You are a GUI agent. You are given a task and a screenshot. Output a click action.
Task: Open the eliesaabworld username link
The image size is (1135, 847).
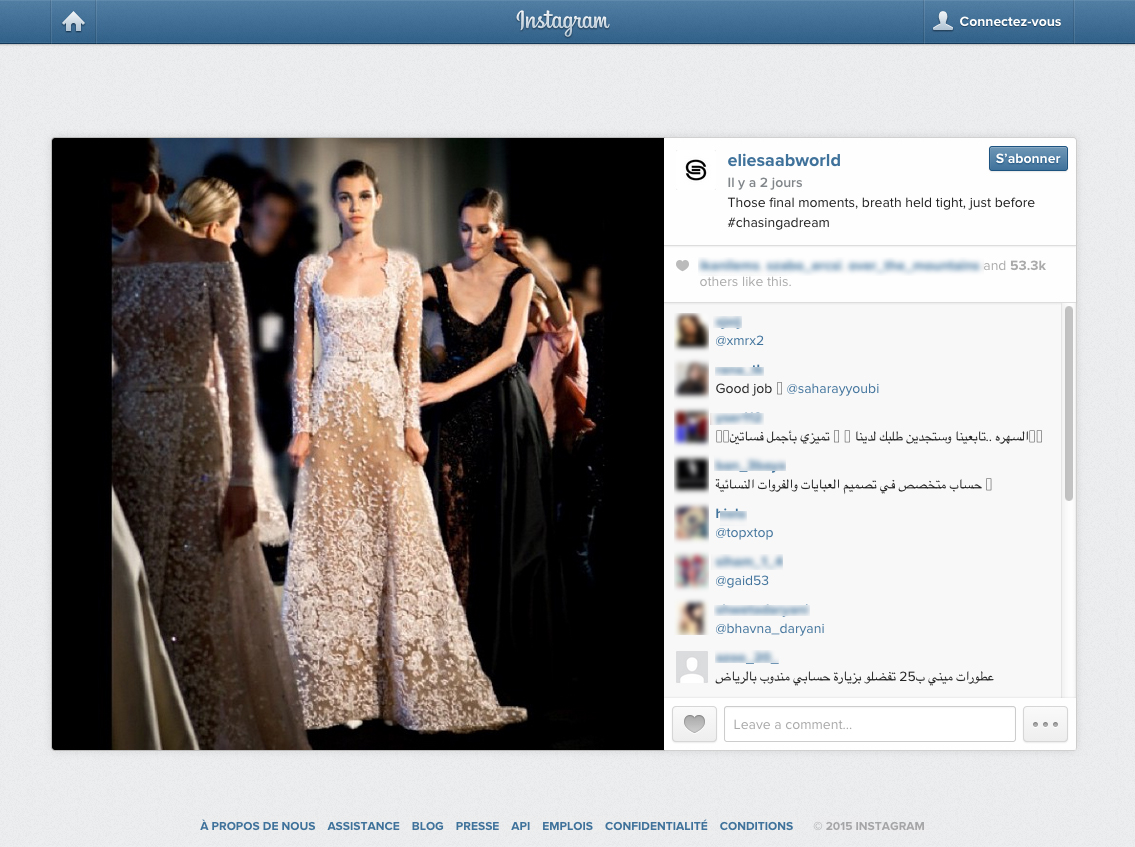pyautogui.click(x=783, y=160)
